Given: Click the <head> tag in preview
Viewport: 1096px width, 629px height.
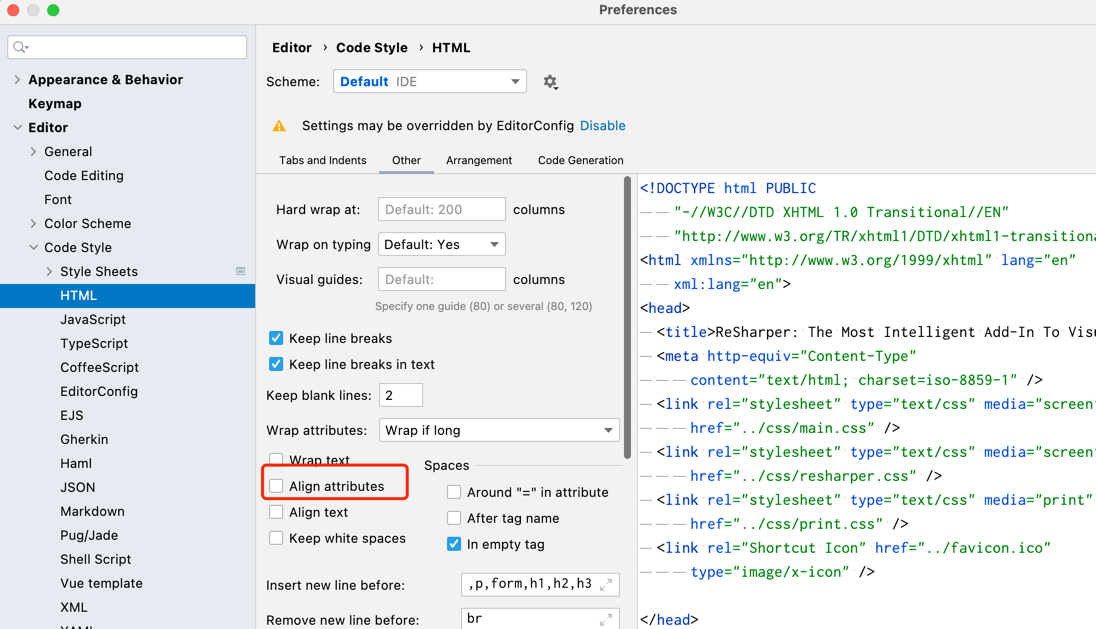Looking at the screenshot, I should click(x=665, y=308).
